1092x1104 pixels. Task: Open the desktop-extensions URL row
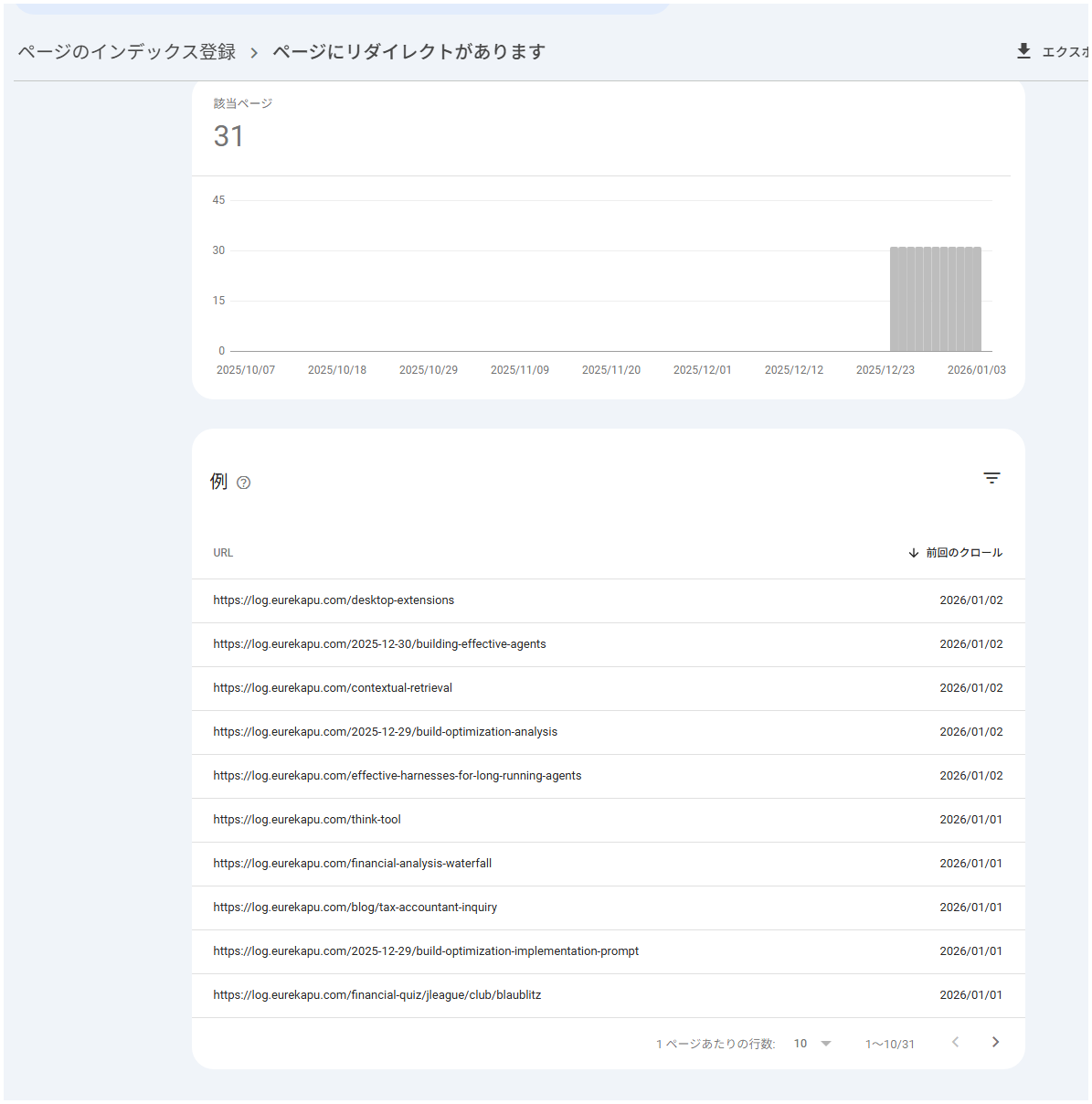[x=334, y=600]
